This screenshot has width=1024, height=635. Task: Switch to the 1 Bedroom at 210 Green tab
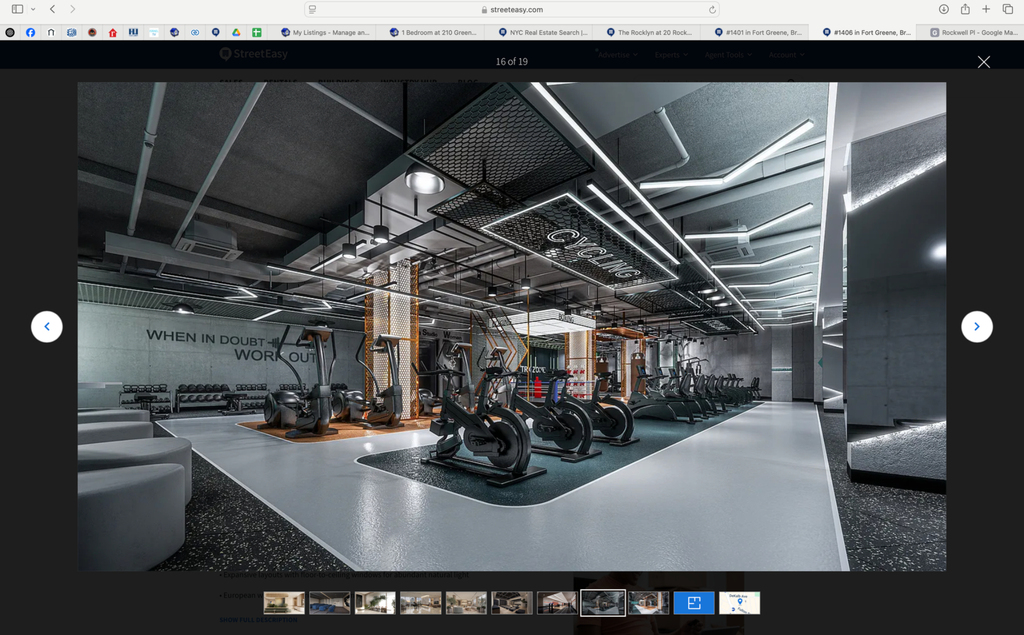(432, 32)
